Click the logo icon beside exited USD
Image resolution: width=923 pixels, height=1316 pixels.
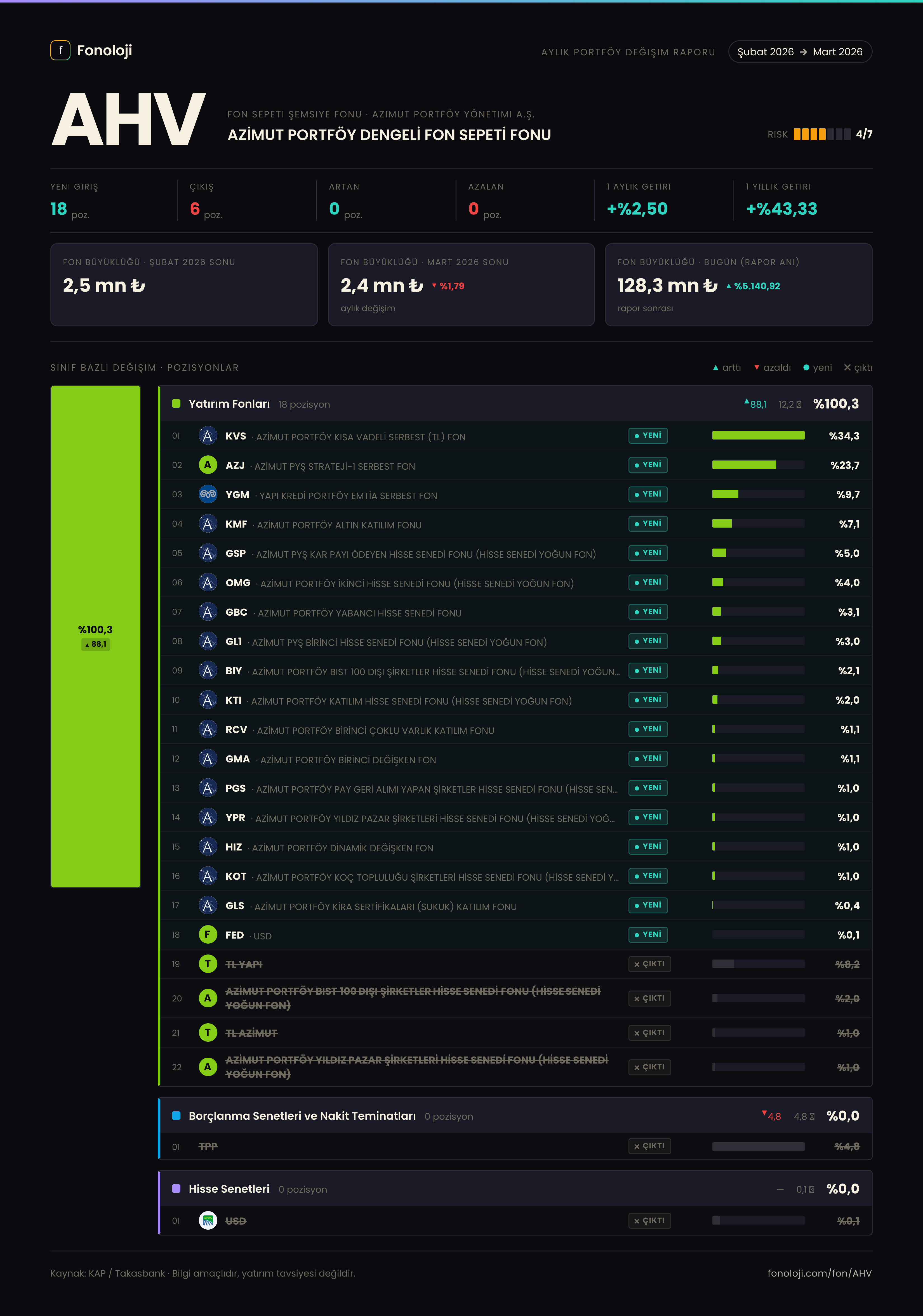[208, 1221]
